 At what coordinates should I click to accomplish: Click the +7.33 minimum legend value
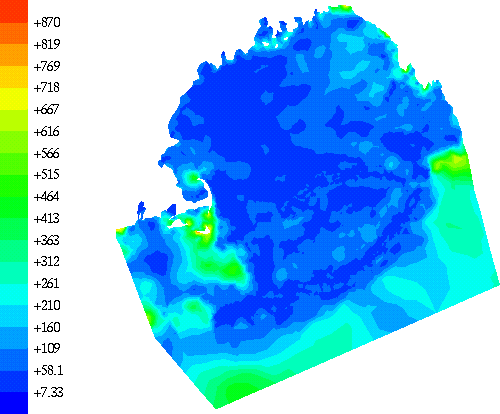[x=48, y=392]
